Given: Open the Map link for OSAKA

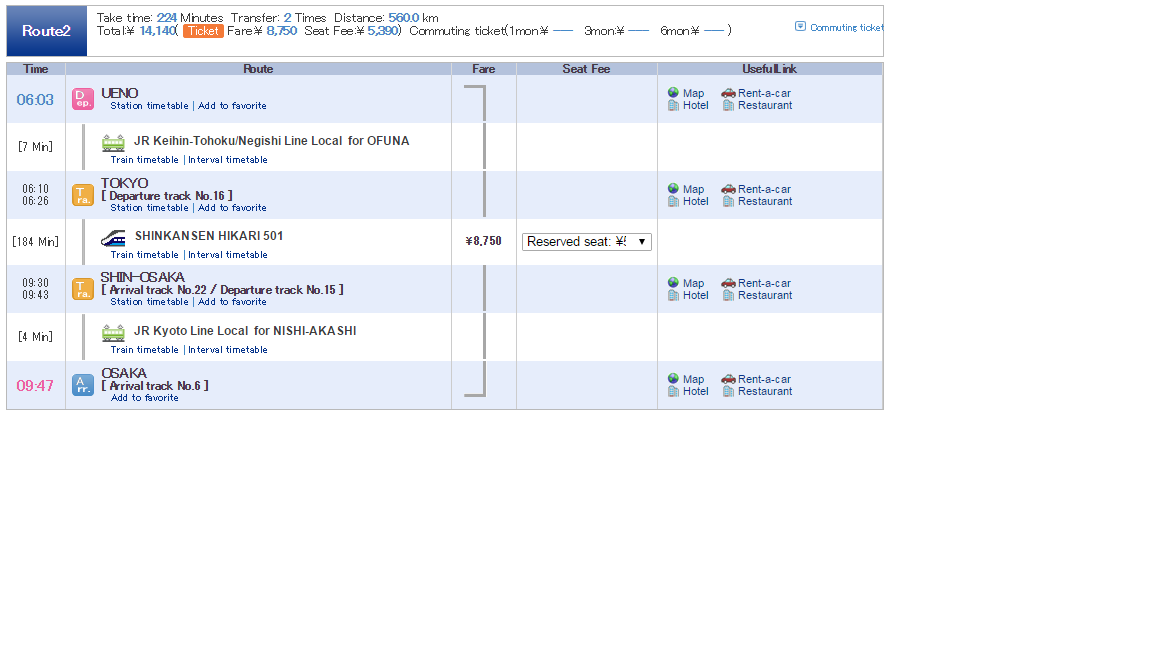Looking at the screenshot, I should pyautogui.click(x=694, y=379).
